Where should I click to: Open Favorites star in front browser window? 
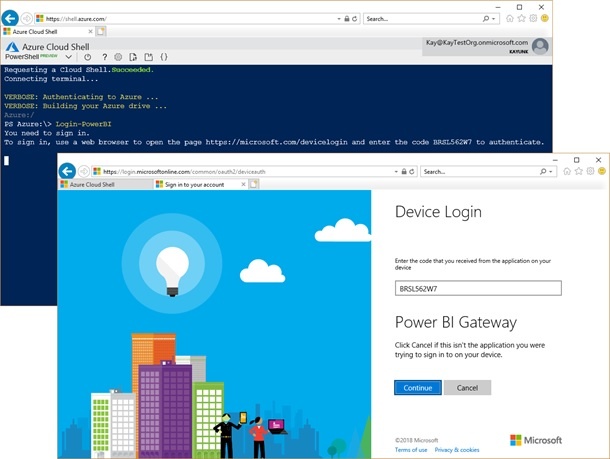[579, 171]
